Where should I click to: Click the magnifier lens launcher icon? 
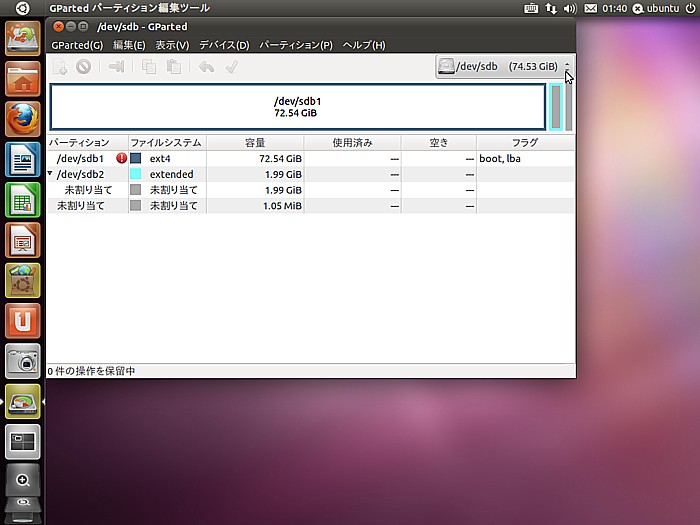coord(23,480)
